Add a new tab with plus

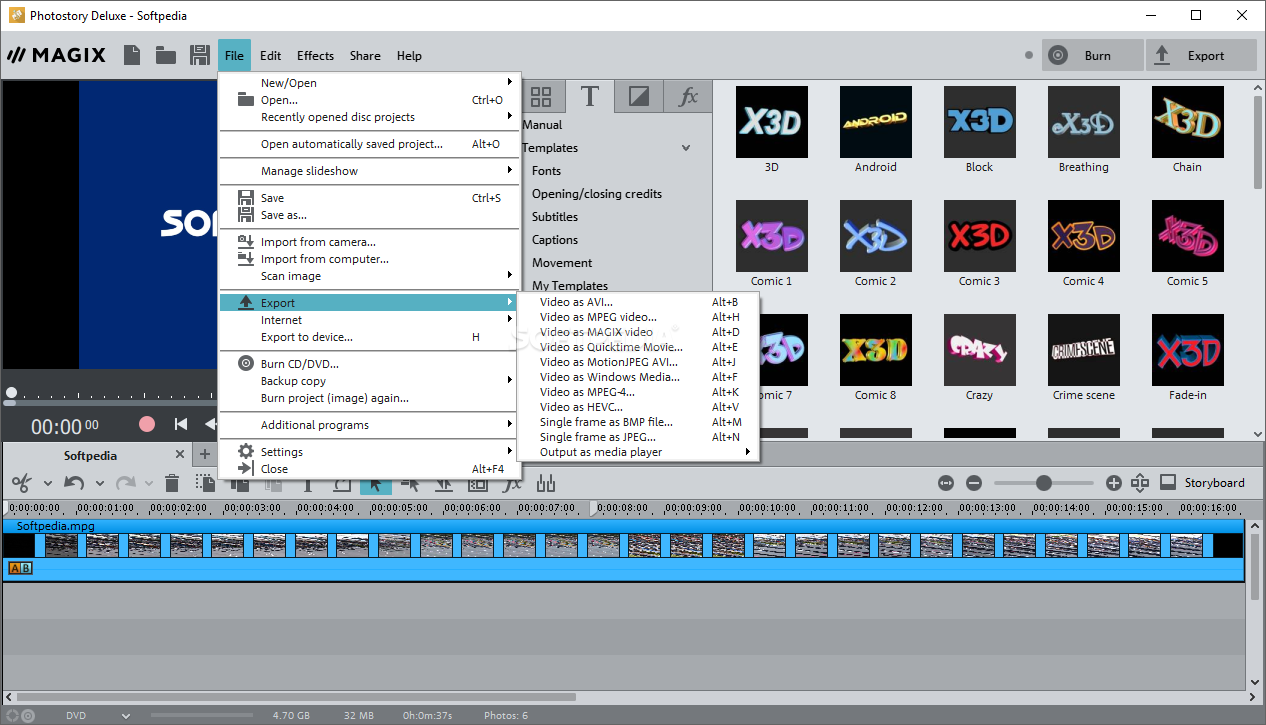click(x=204, y=454)
